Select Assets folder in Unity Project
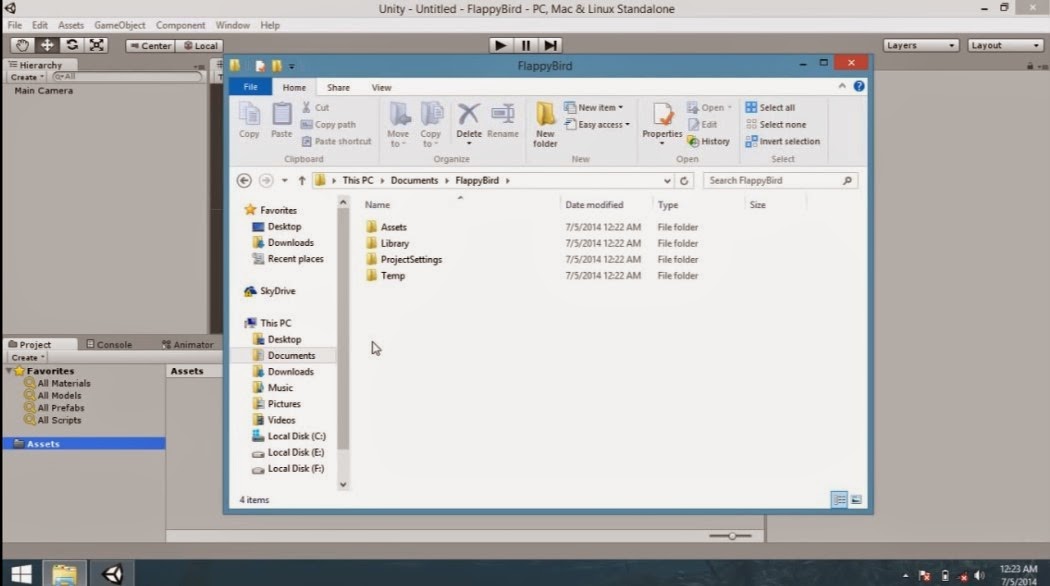1050x586 pixels. click(x=84, y=443)
